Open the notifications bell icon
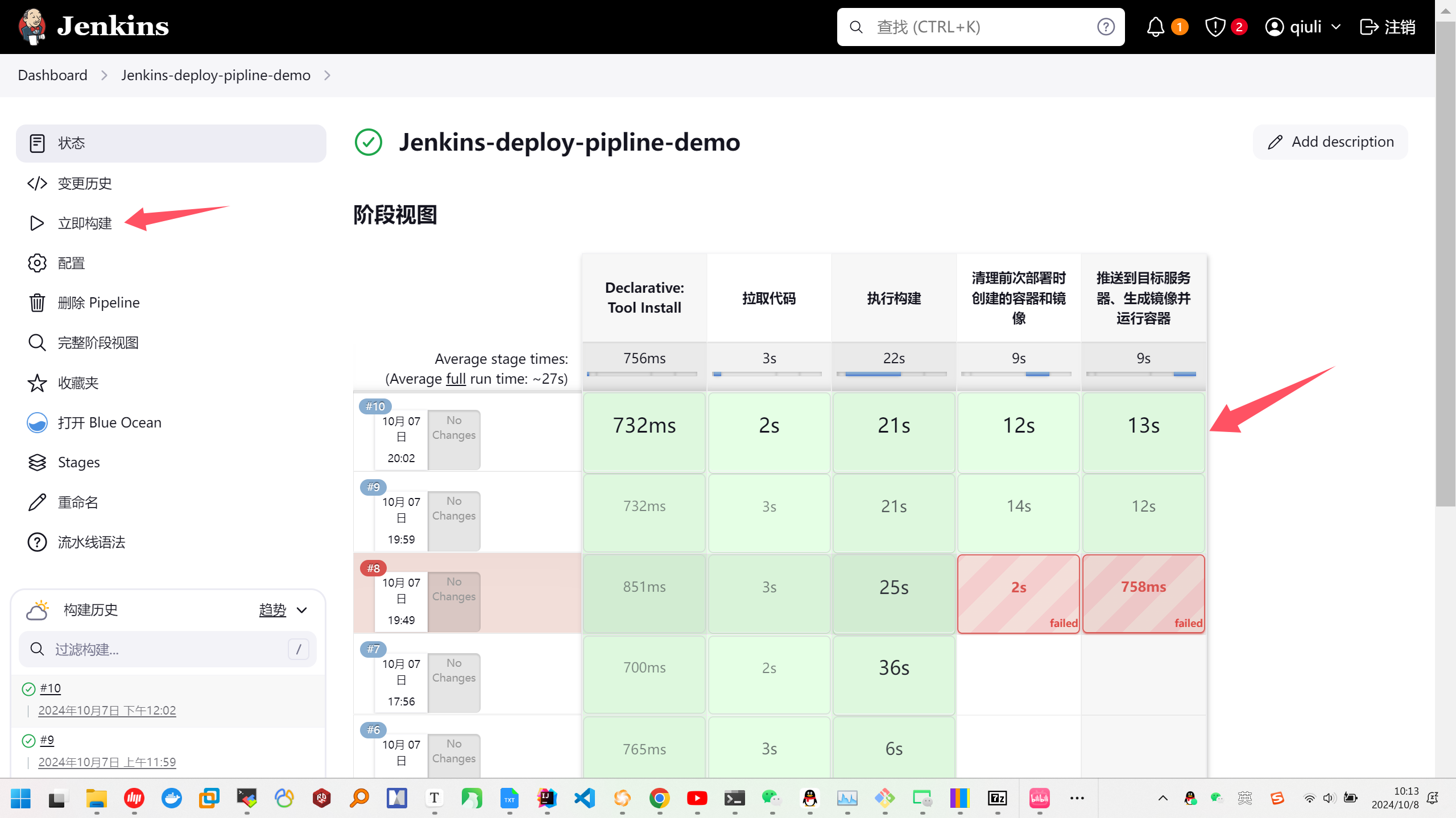 [1155, 27]
